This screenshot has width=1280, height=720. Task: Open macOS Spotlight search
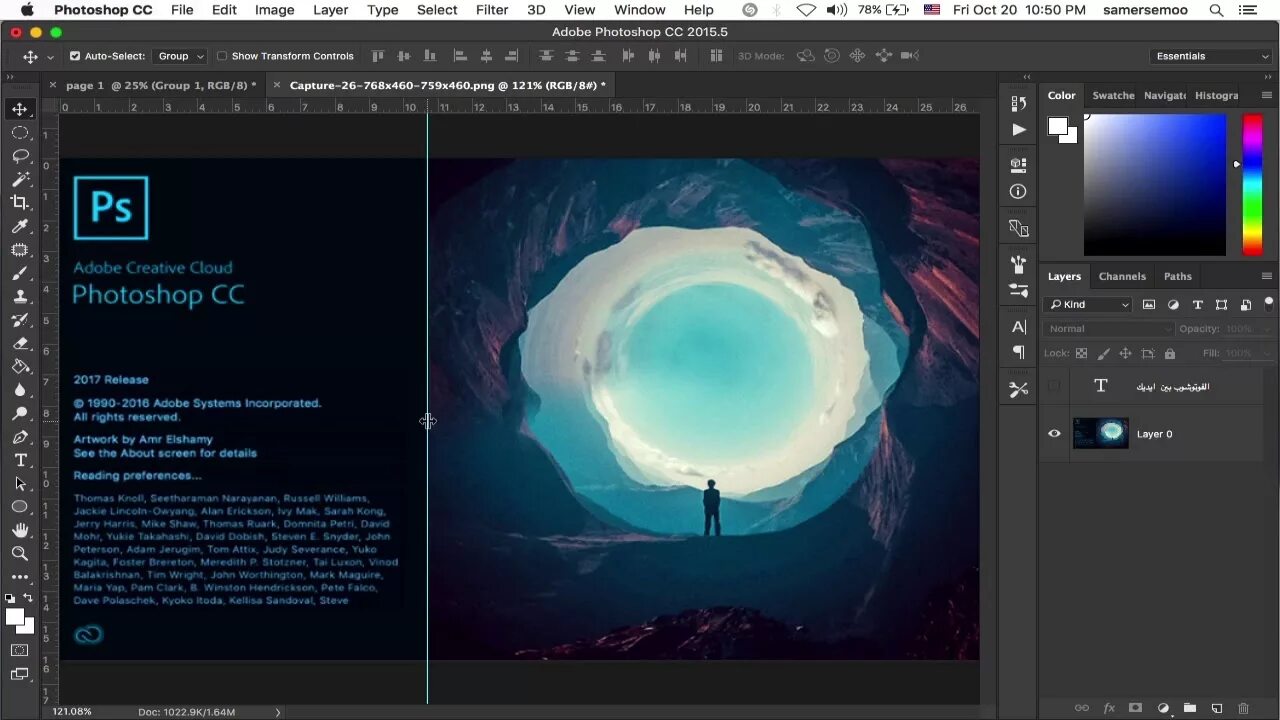tap(1216, 10)
